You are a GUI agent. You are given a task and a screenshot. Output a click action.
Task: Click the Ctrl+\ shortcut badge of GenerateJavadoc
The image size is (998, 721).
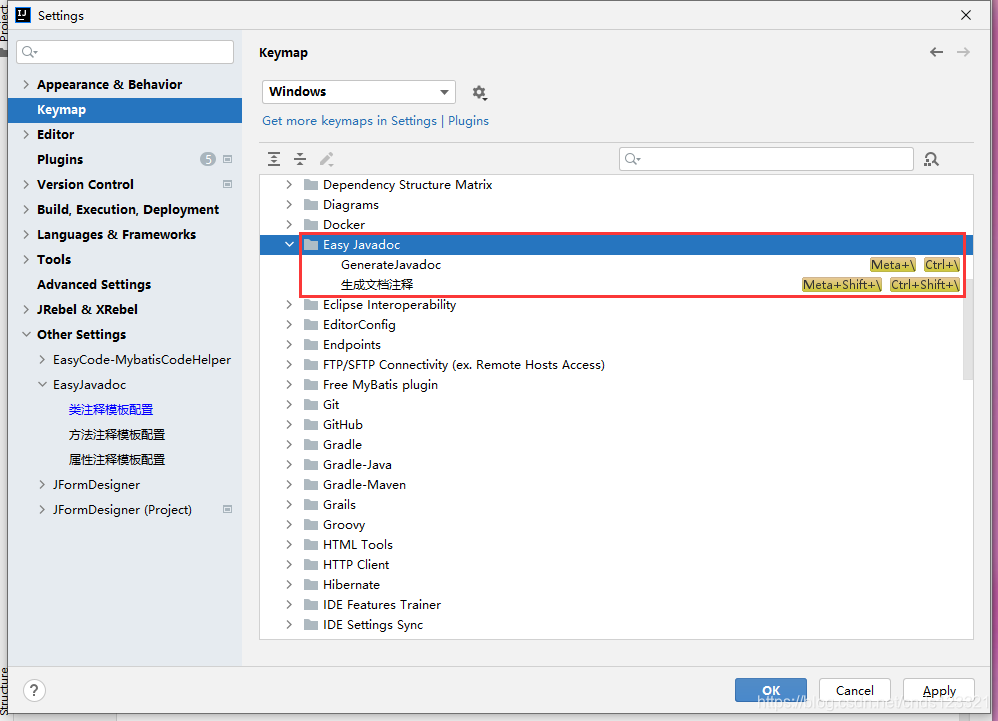pyautogui.click(x=941, y=265)
